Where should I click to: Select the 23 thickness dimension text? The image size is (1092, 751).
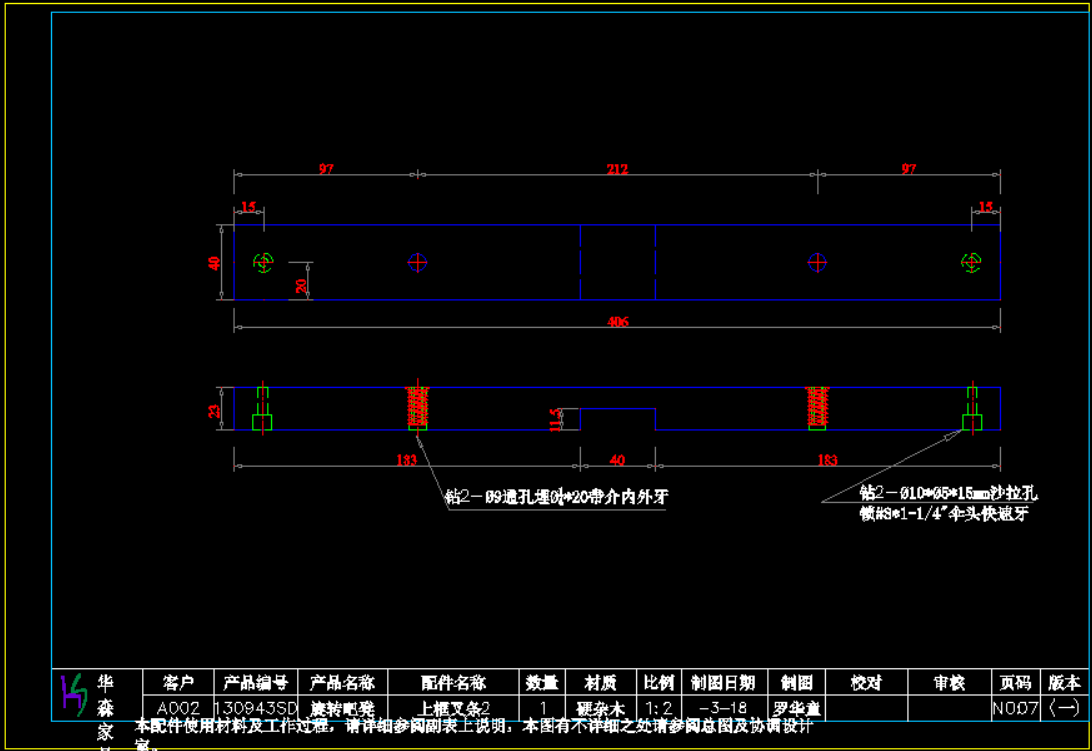pos(214,409)
